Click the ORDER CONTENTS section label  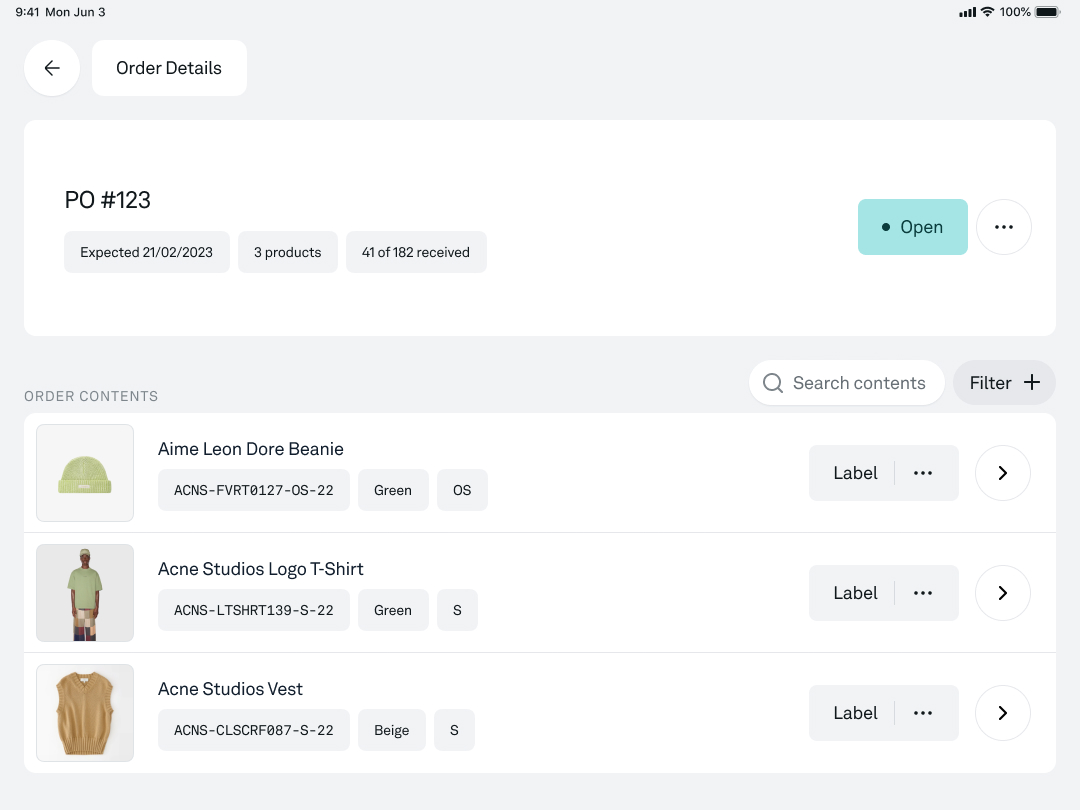point(91,396)
